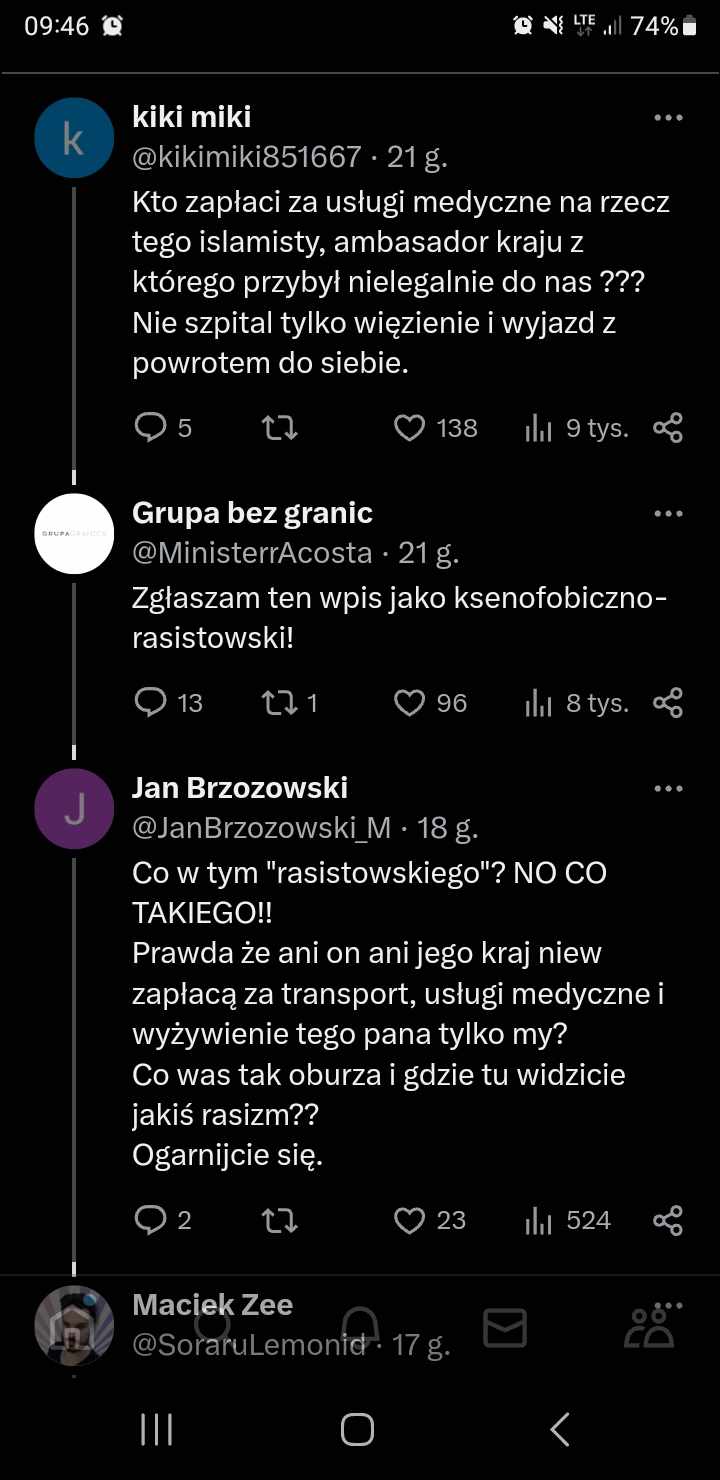720x1480 pixels.
Task: Reply to kiki miki's post
Action: point(150,428)
